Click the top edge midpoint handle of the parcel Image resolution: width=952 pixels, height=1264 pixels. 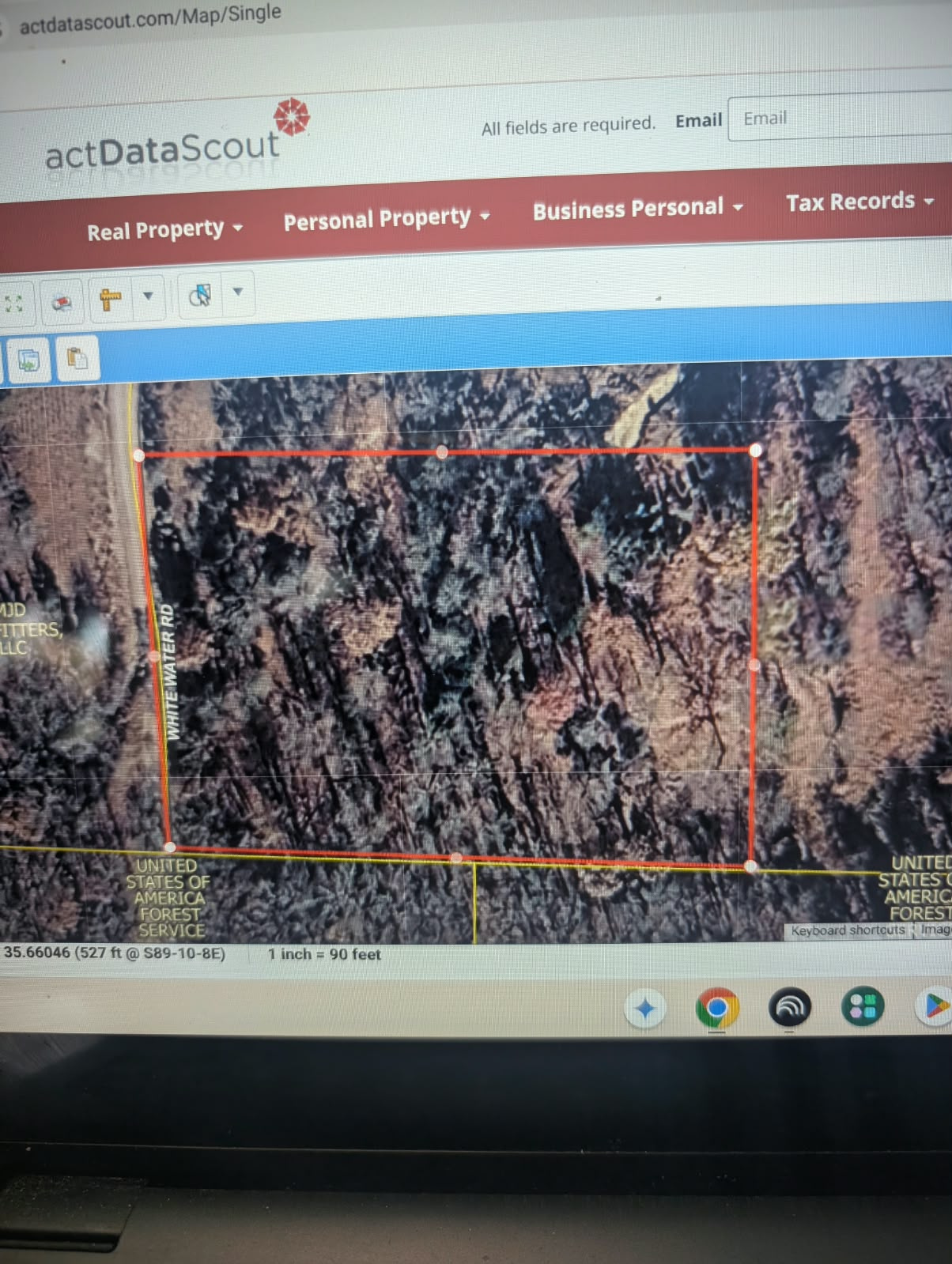442,452
